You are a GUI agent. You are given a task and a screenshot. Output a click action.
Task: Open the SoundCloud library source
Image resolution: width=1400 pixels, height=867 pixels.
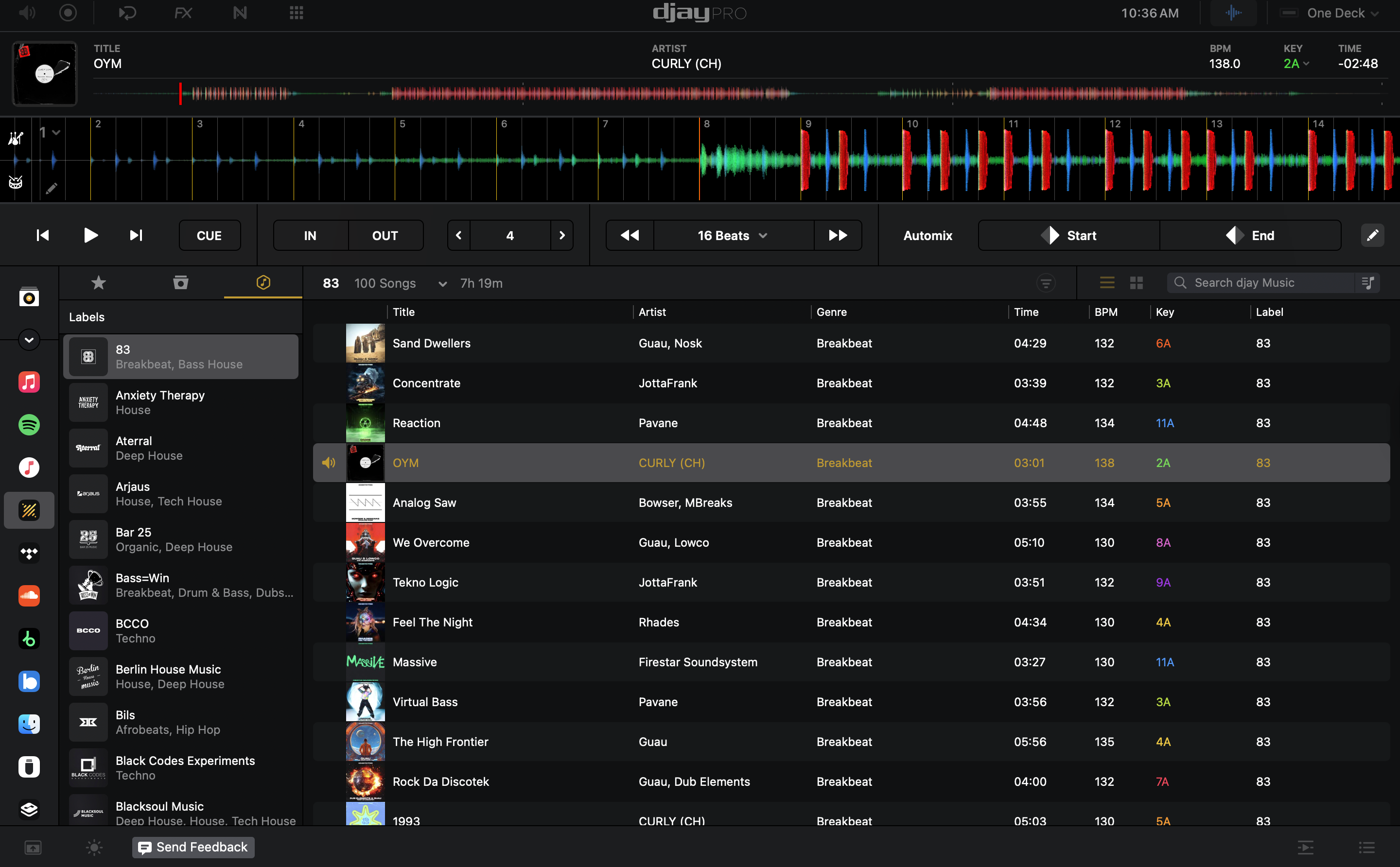[29, 596]
